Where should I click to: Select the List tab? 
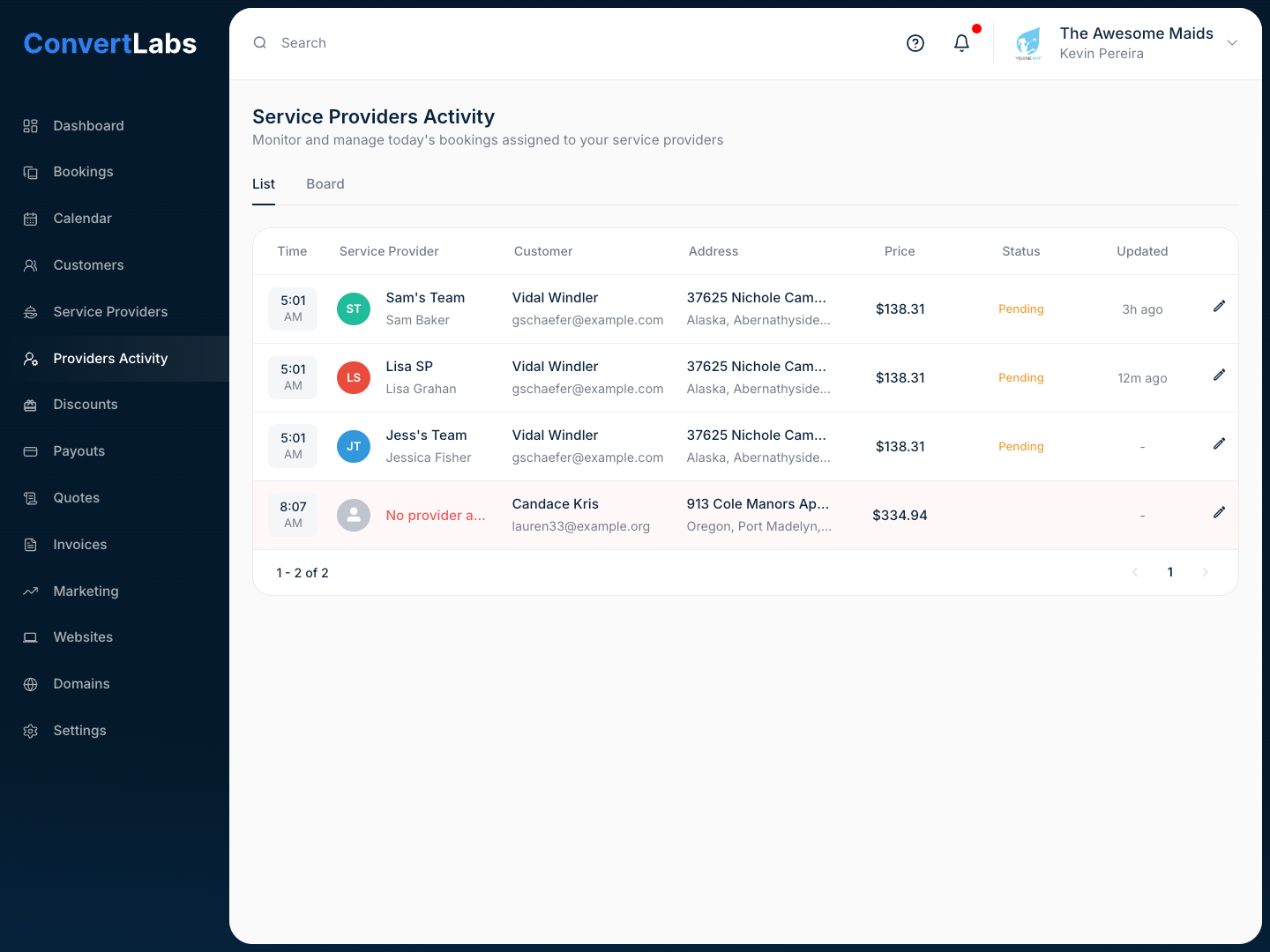coord(264,184)
